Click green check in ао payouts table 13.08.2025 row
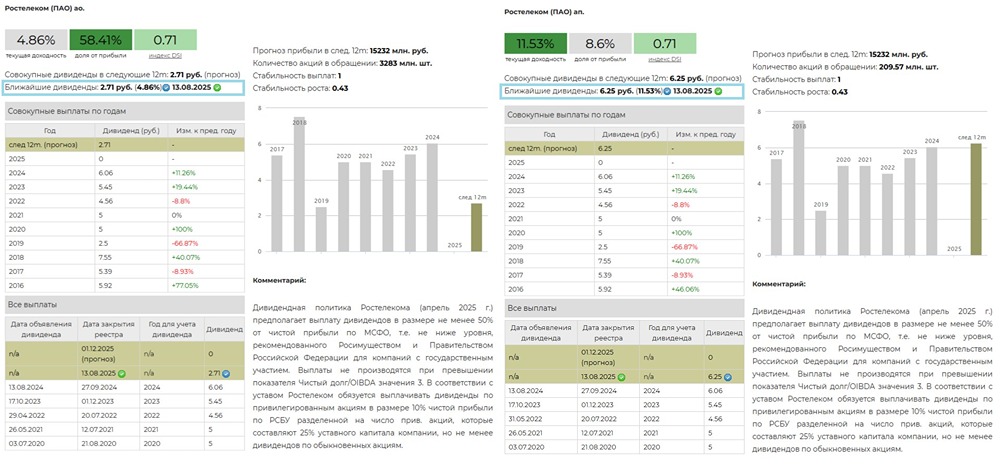 click(121, 374)
